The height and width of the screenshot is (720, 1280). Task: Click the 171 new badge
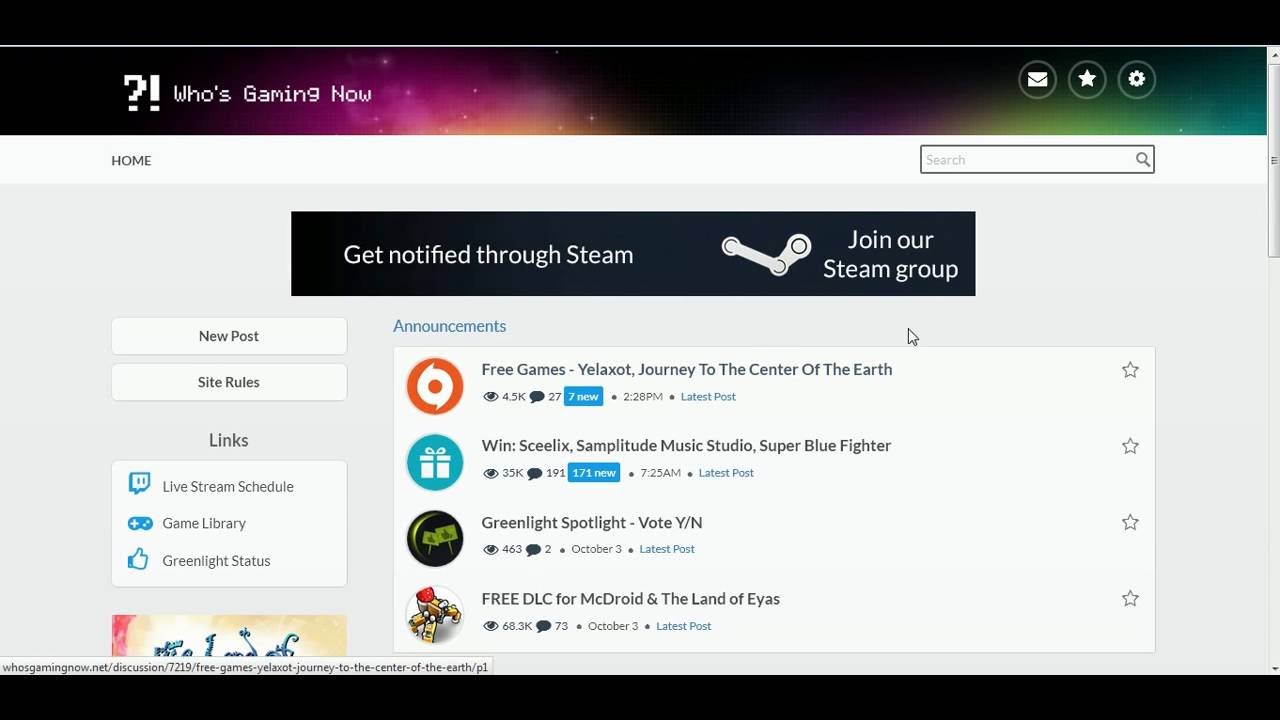(x=594, y=472)
